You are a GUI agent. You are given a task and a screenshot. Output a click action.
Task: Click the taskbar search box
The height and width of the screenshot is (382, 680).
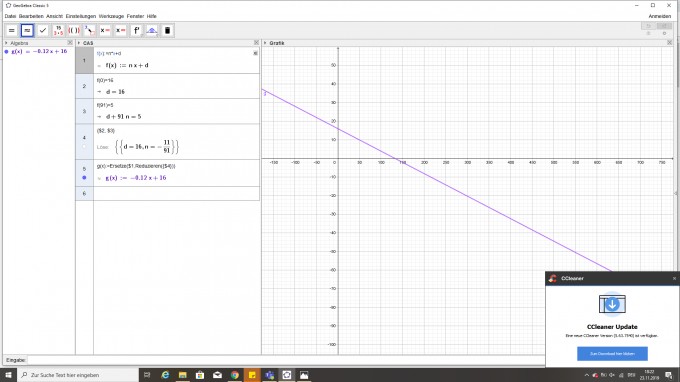point(78,375)
